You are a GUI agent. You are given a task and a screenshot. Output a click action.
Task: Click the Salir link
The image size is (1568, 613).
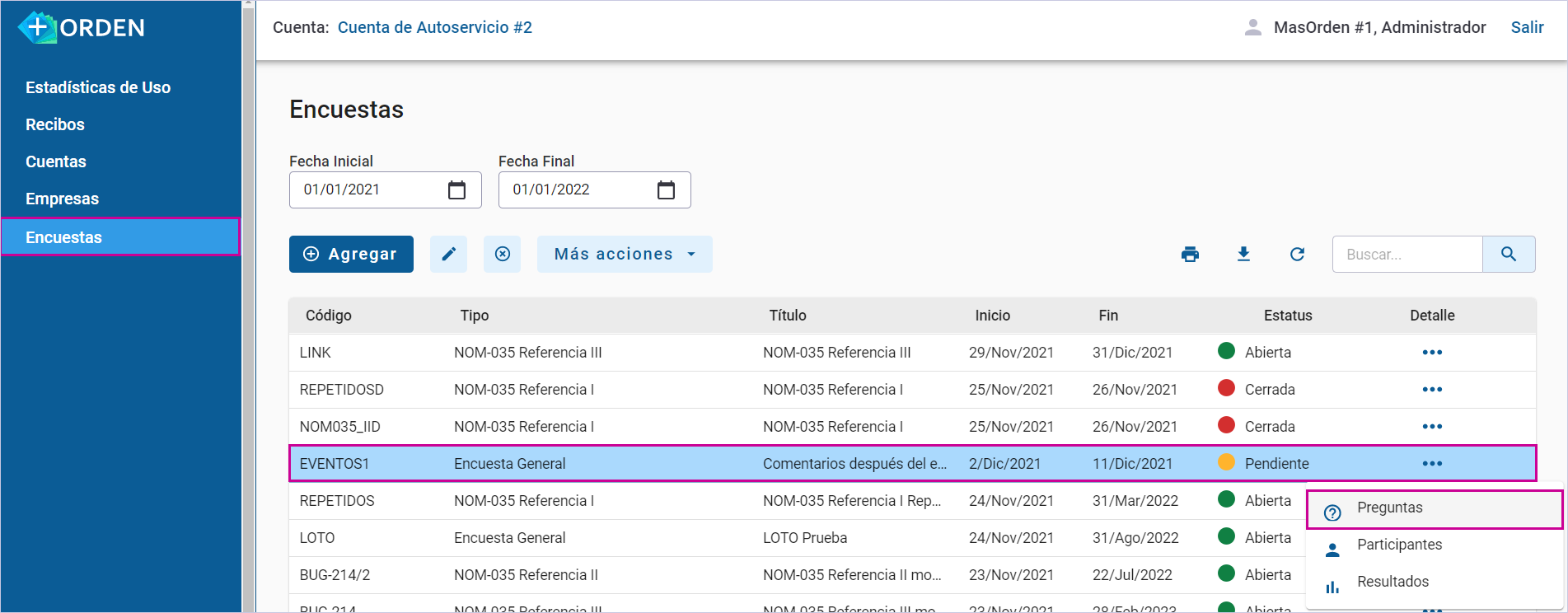click(1527, 27)
